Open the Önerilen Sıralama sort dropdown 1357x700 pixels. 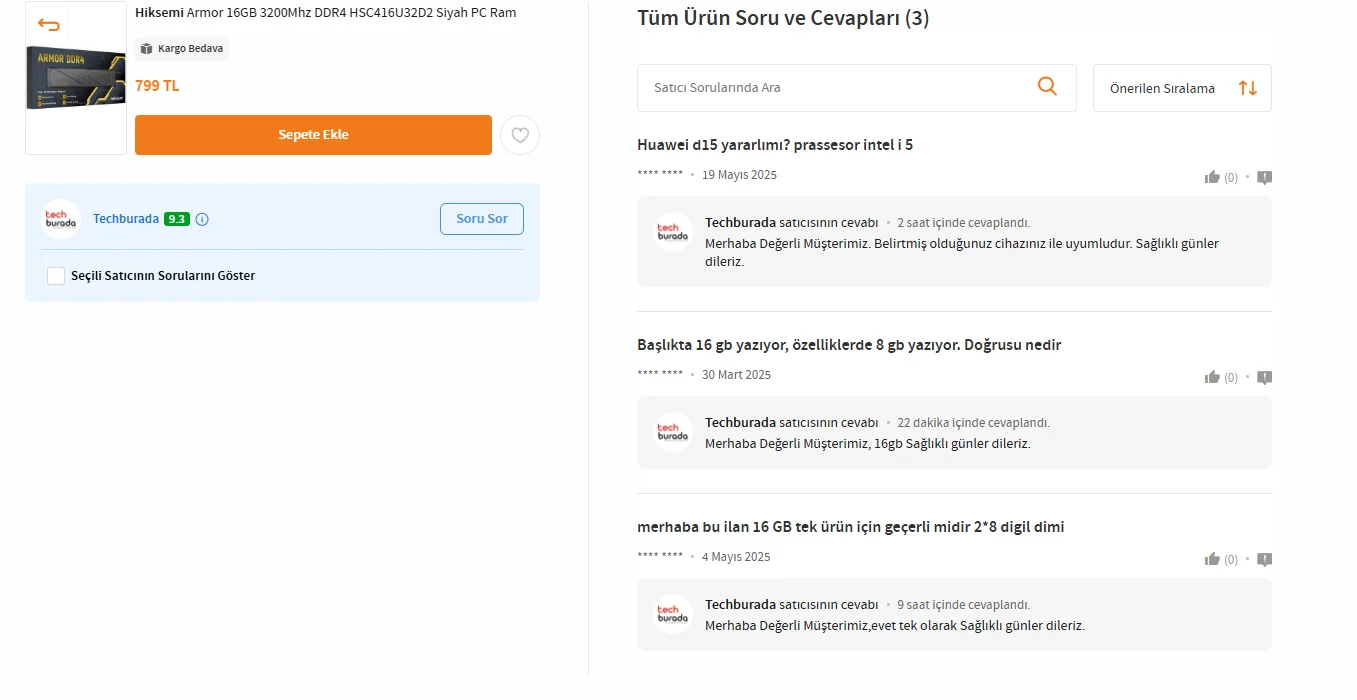[x=1182, y=88]
